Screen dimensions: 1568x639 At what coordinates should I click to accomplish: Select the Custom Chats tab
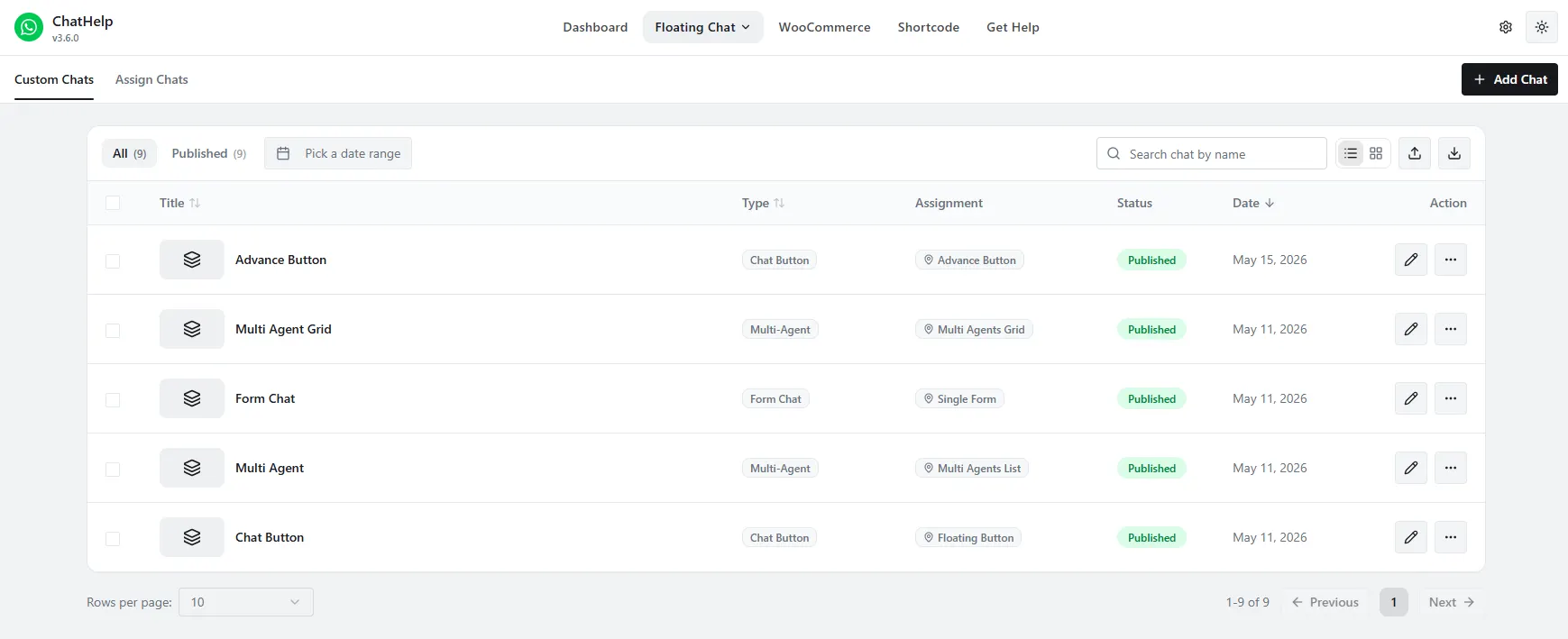tap(54, 79)
